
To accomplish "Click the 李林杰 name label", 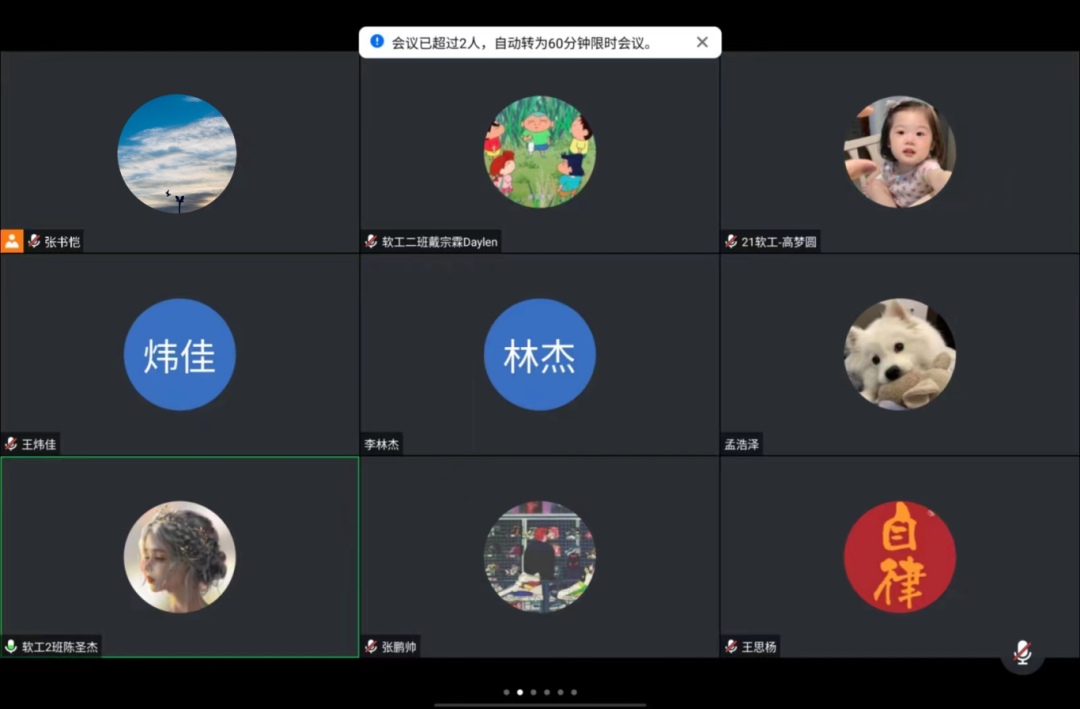I will (381, 444).
